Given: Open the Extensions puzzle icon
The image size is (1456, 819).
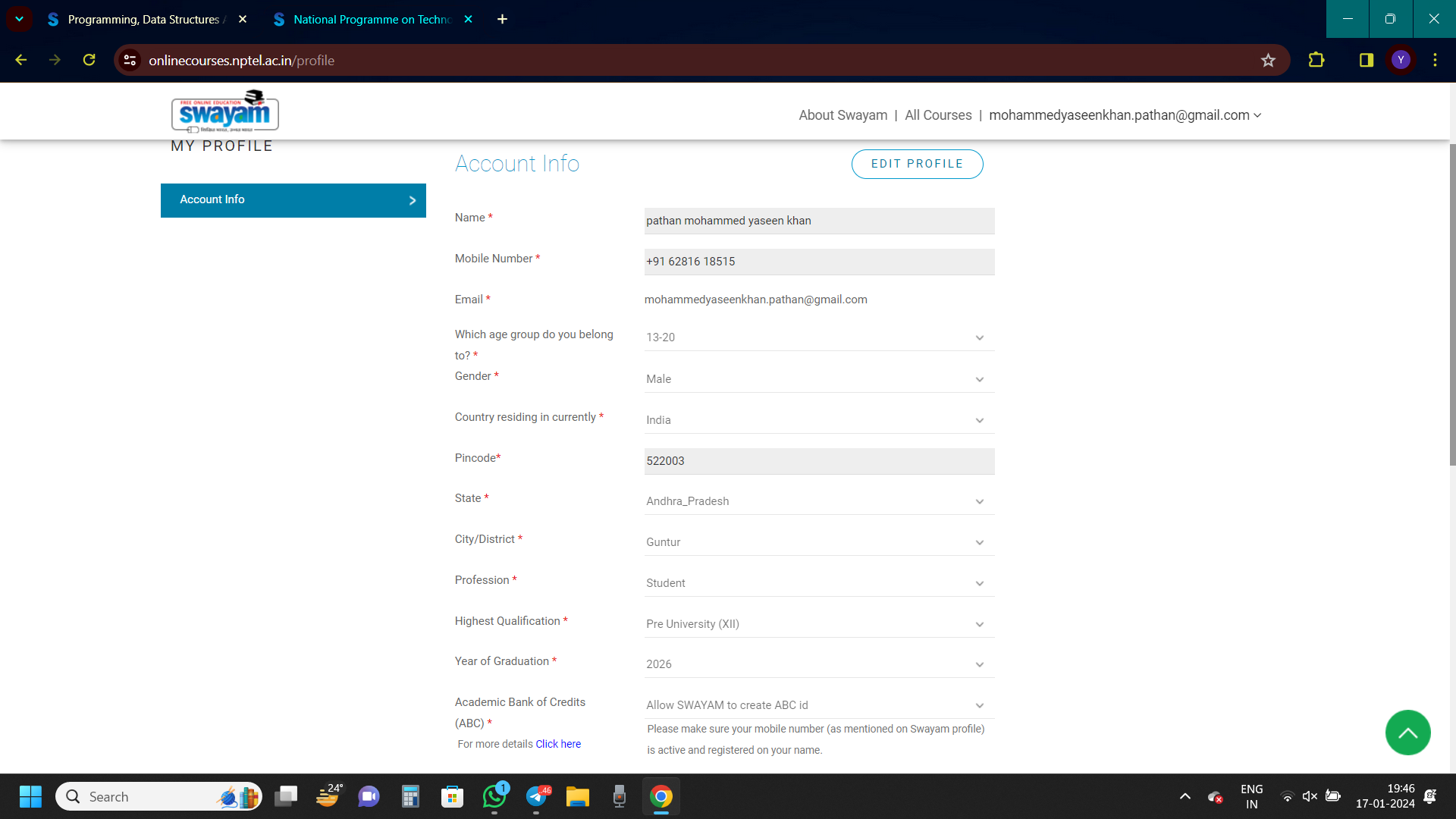Looking at the screenshot, I should [x=1316, y=60].
